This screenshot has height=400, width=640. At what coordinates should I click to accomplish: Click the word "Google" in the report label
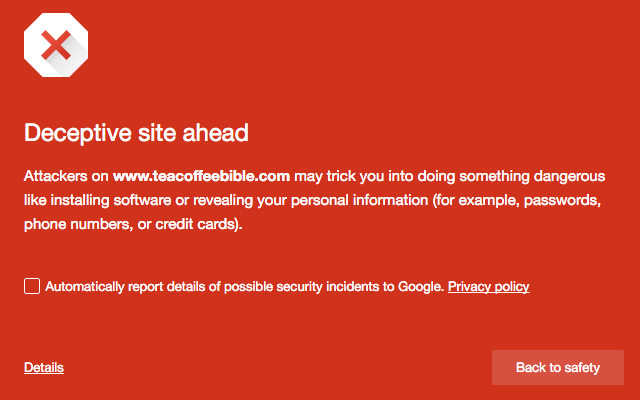pyautogui.click(x=420, y=287)
